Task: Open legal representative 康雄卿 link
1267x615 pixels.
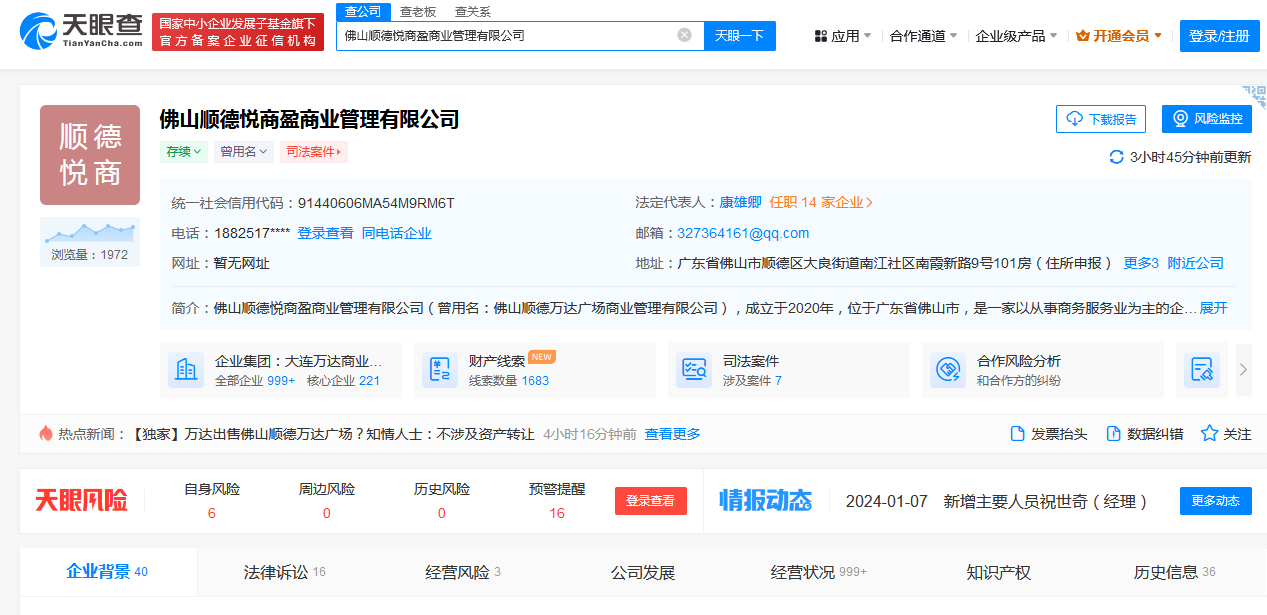Action: point(740,202)
